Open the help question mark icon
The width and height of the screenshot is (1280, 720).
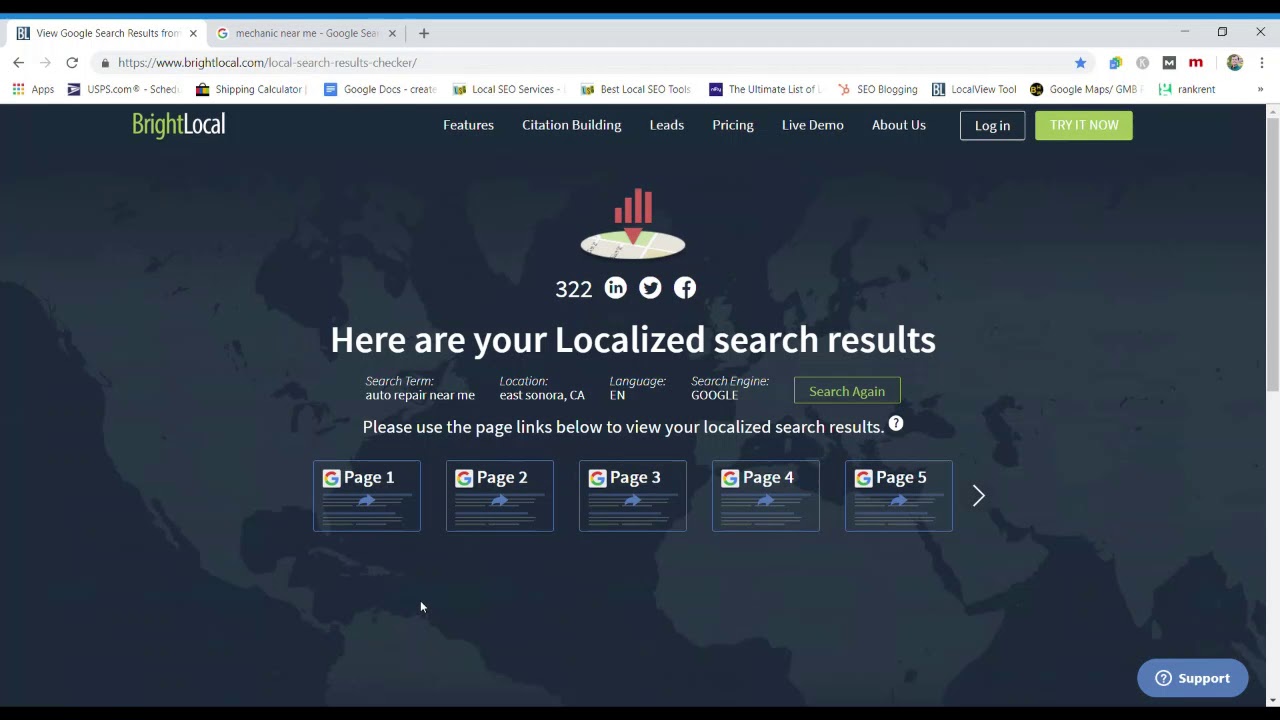click(x=896, y=424)
